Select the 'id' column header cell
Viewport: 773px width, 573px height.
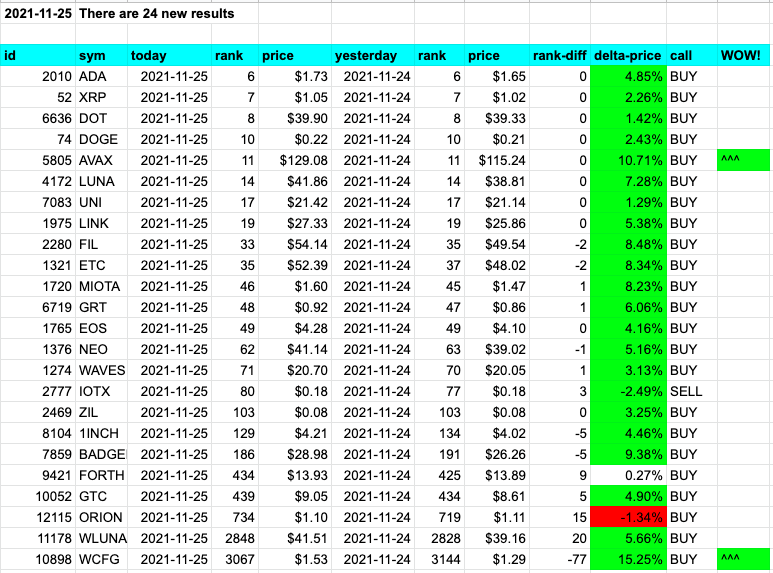pos(38,55)
